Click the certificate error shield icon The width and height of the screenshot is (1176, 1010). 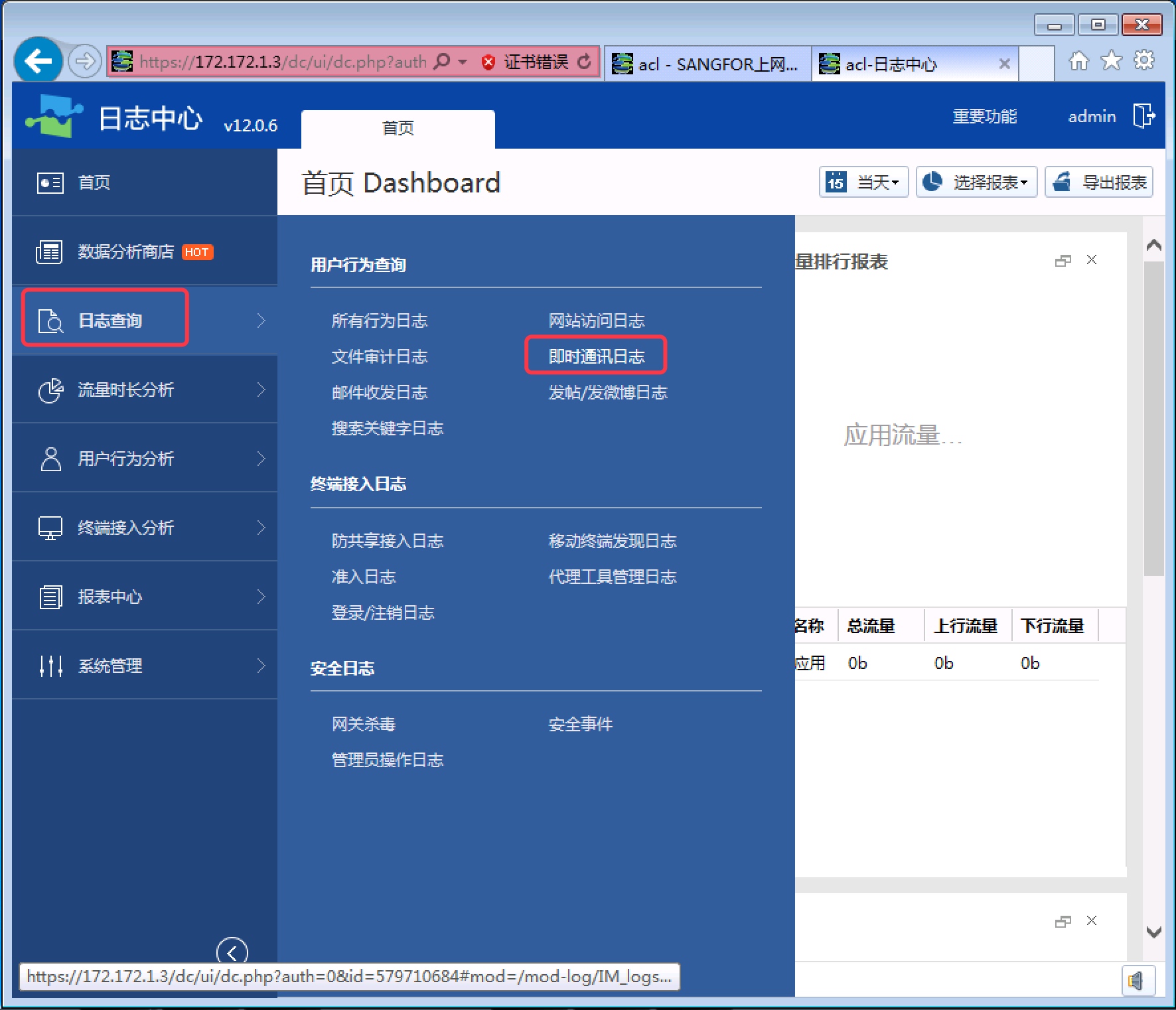click(488, 62)
